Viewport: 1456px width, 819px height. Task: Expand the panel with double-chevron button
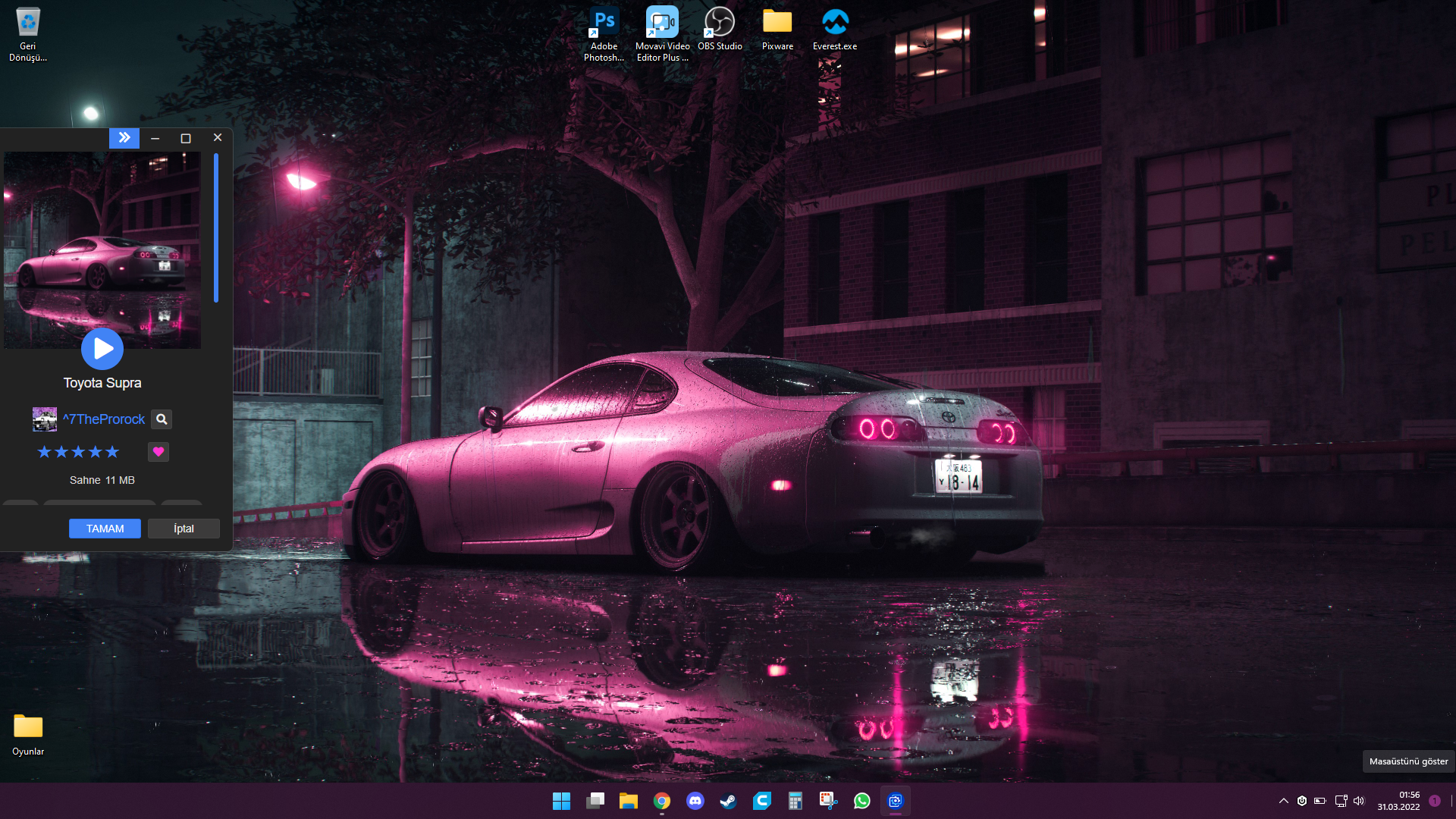pyautogui.click(x=124, y=138)
